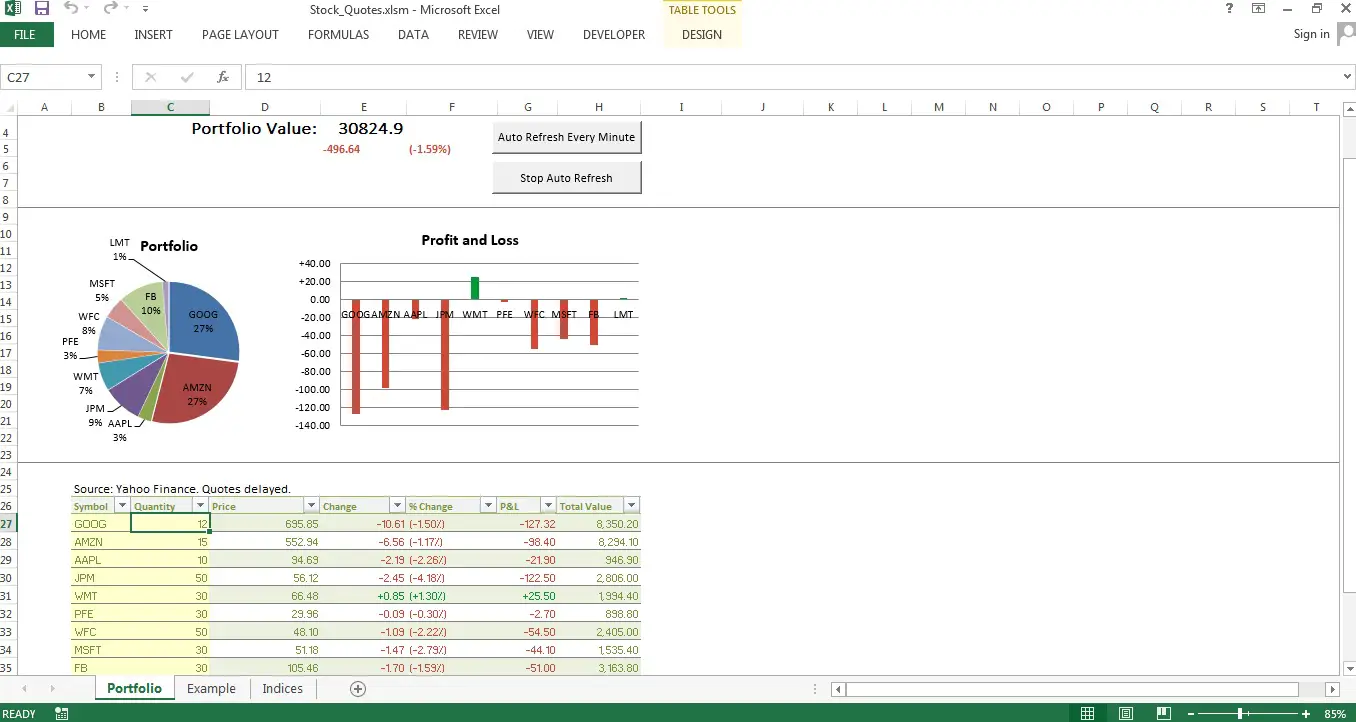The image size is (1356, 722).
Task: Click the zoom in plus button
Action: pyautogui.click(x=1306, y=714)
